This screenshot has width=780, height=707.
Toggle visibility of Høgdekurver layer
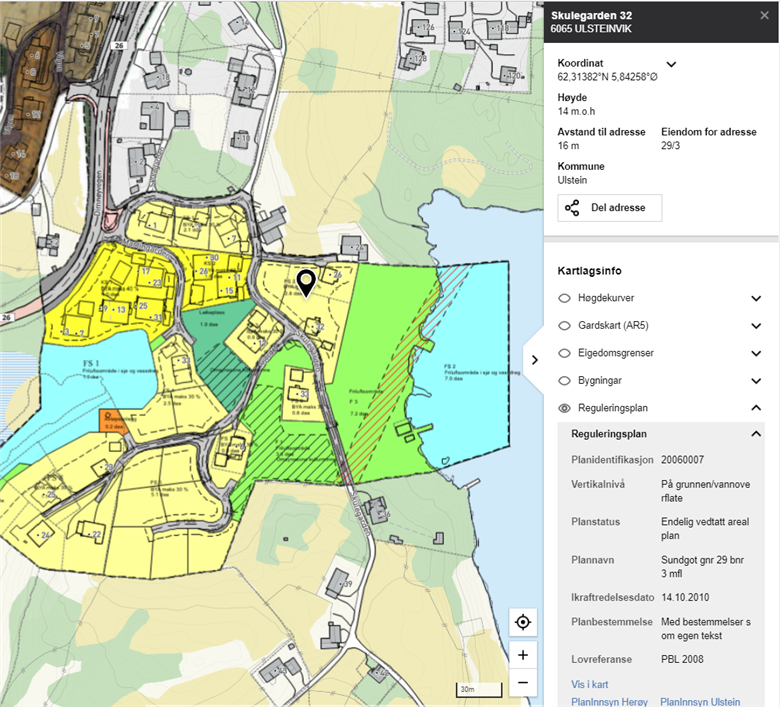564,298
